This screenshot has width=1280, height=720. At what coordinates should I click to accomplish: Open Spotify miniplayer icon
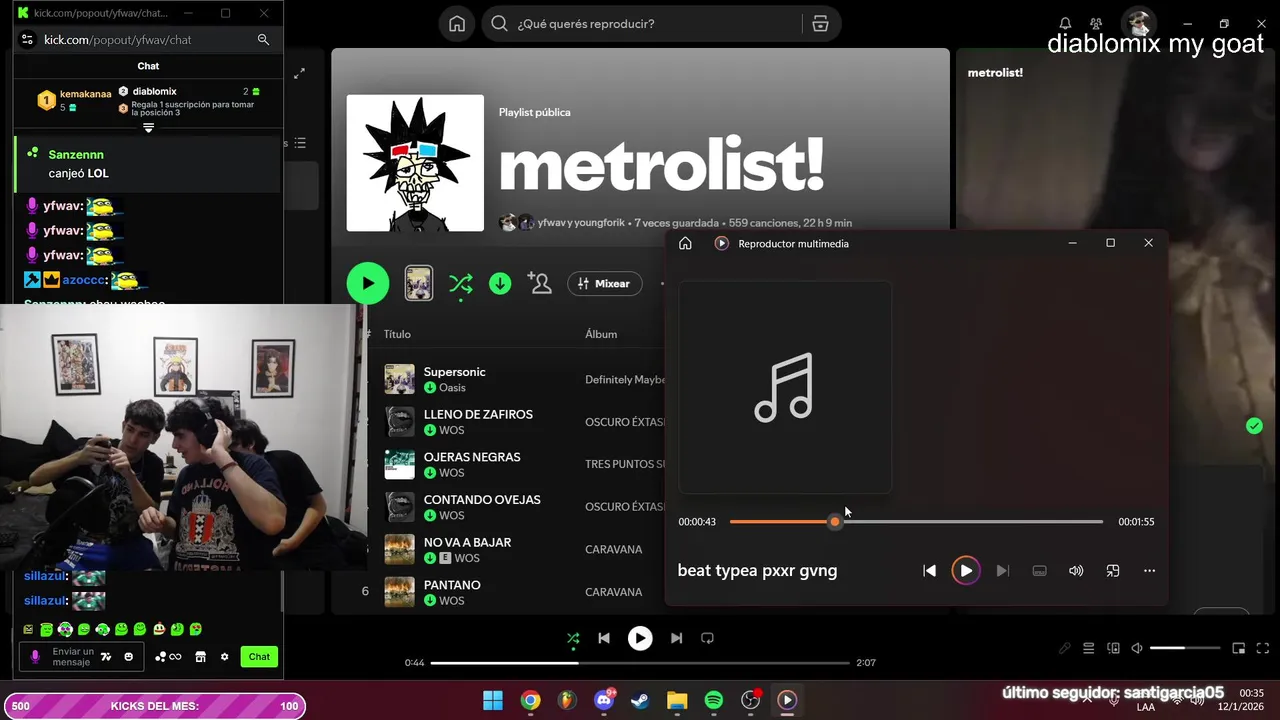[1238, 648]
